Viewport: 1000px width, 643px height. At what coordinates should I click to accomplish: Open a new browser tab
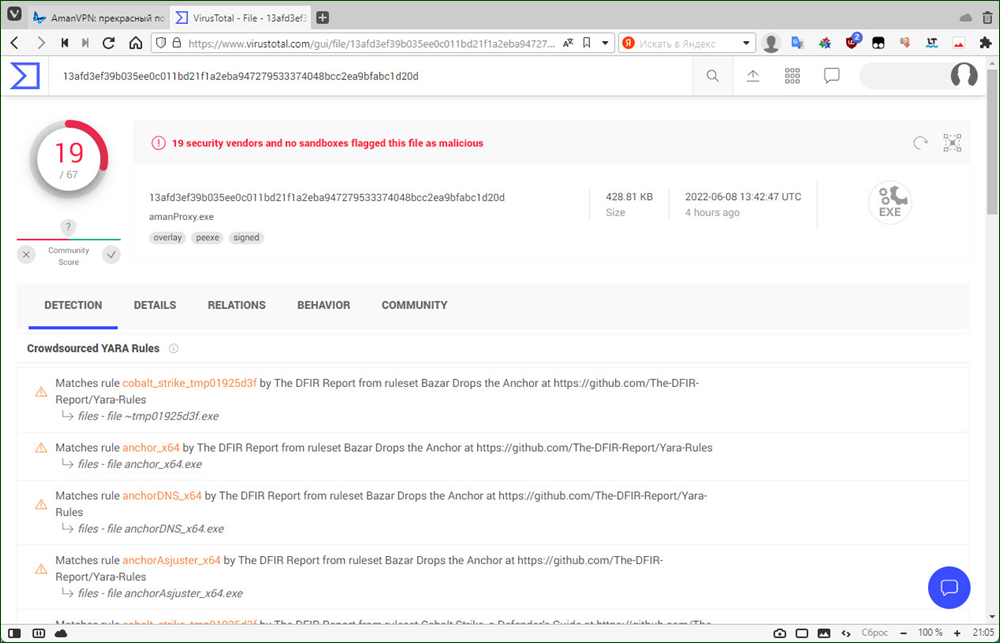click(323, 18)
